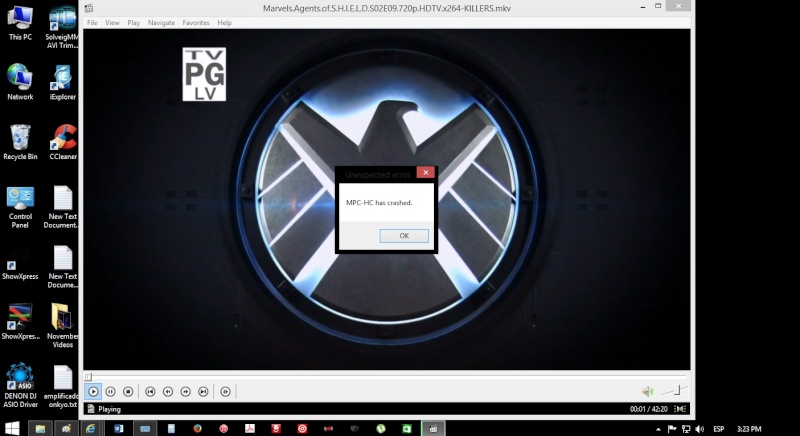
Task: Select the New Text Docume... file beside ShowXpress
Action: coord(62,266)
